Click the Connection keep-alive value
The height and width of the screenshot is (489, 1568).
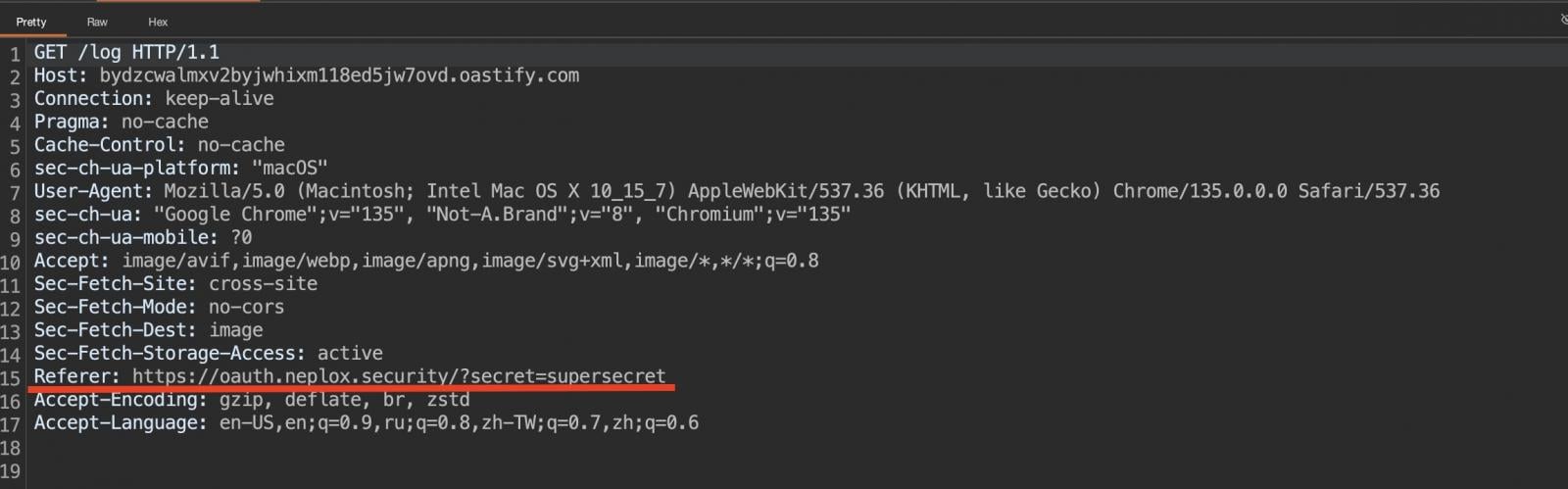click(219, 99)
